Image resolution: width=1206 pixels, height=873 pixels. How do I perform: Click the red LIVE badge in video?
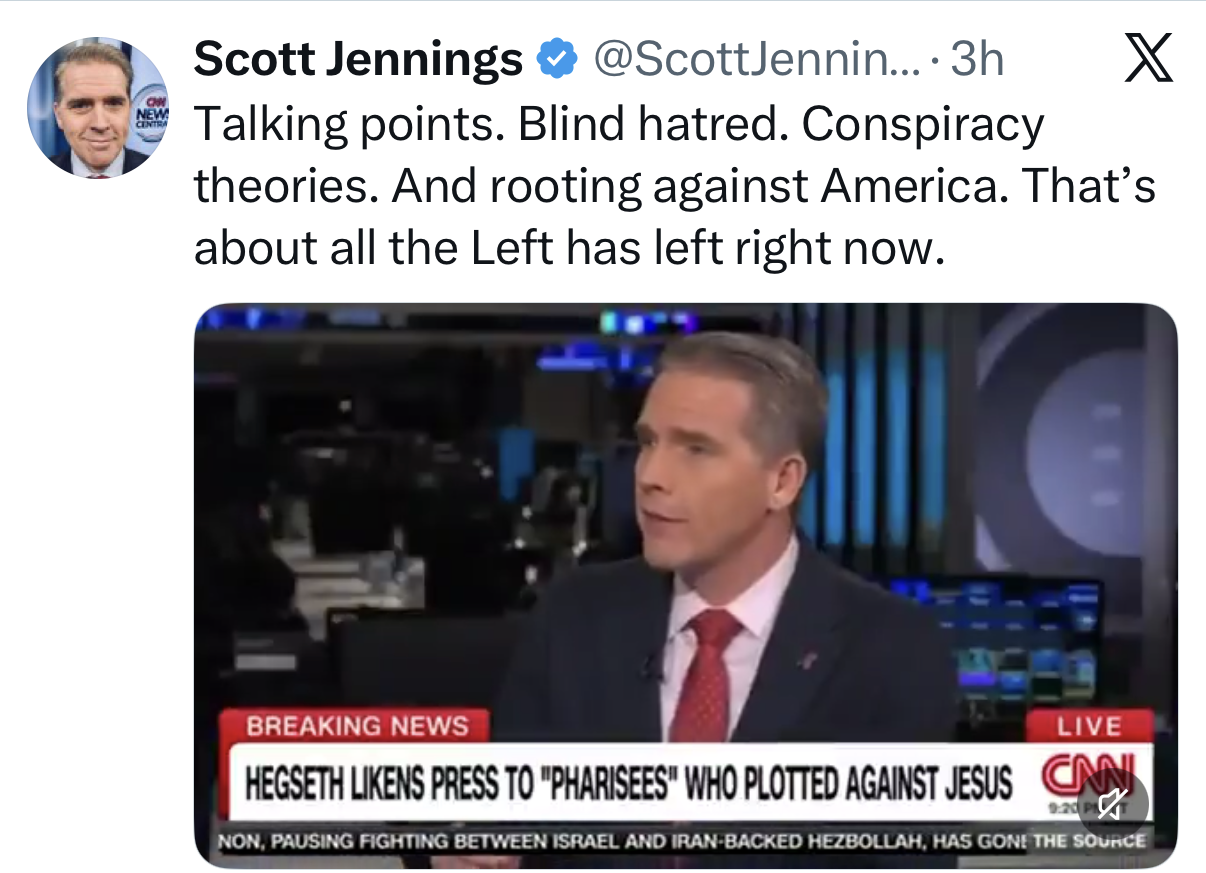coord(1089,725)
